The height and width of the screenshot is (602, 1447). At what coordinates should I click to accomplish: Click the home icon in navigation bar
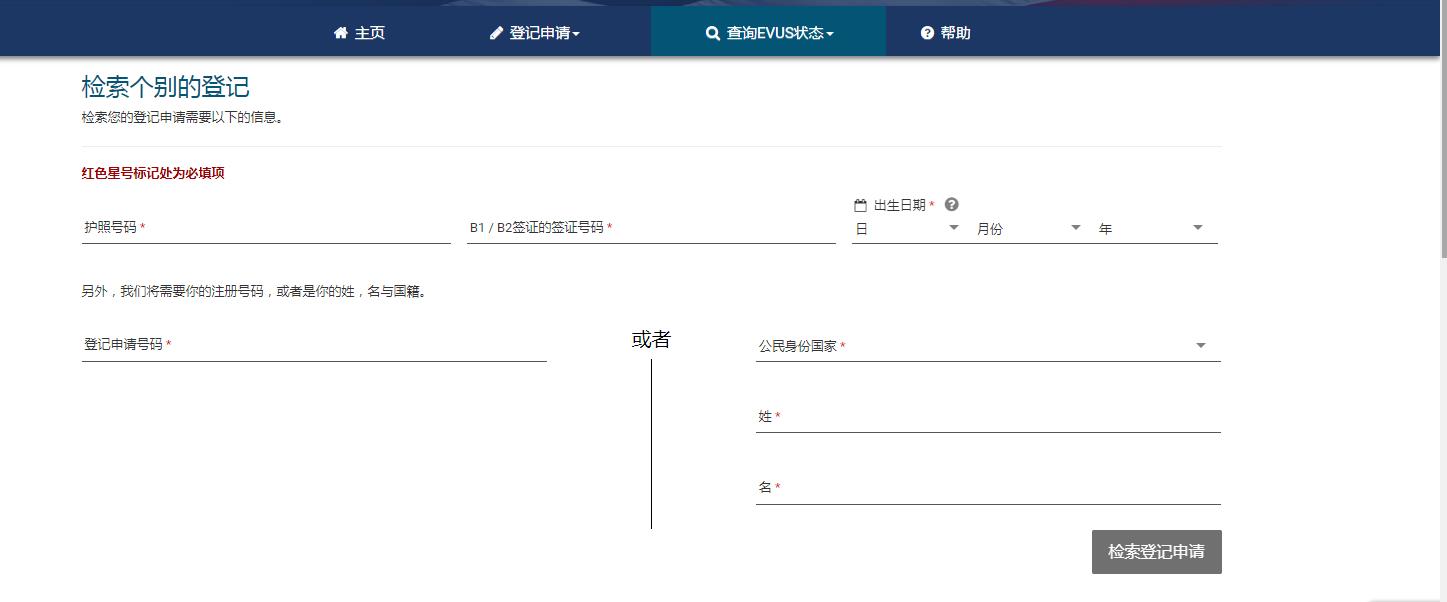click(x=340, y=32)
